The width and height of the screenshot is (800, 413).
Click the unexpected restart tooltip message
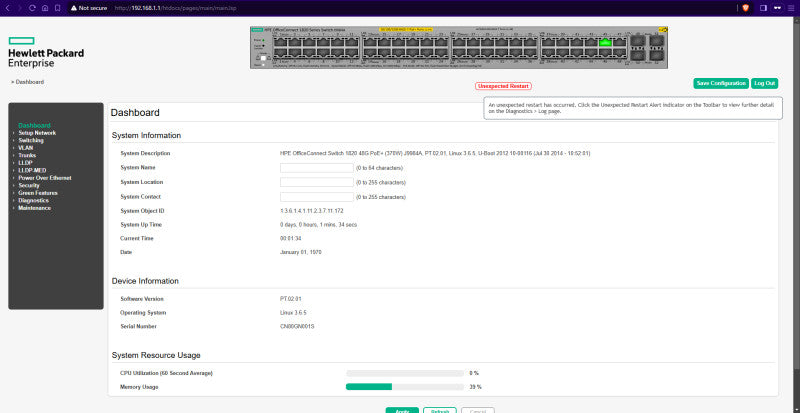click(633, 108)
